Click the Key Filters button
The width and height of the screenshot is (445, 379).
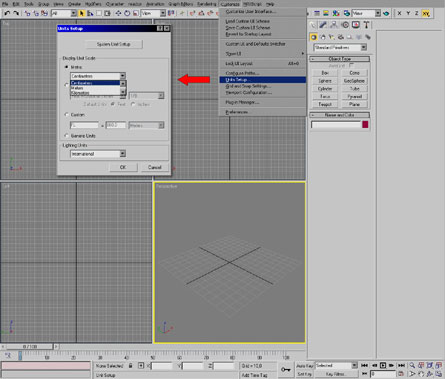335,374
